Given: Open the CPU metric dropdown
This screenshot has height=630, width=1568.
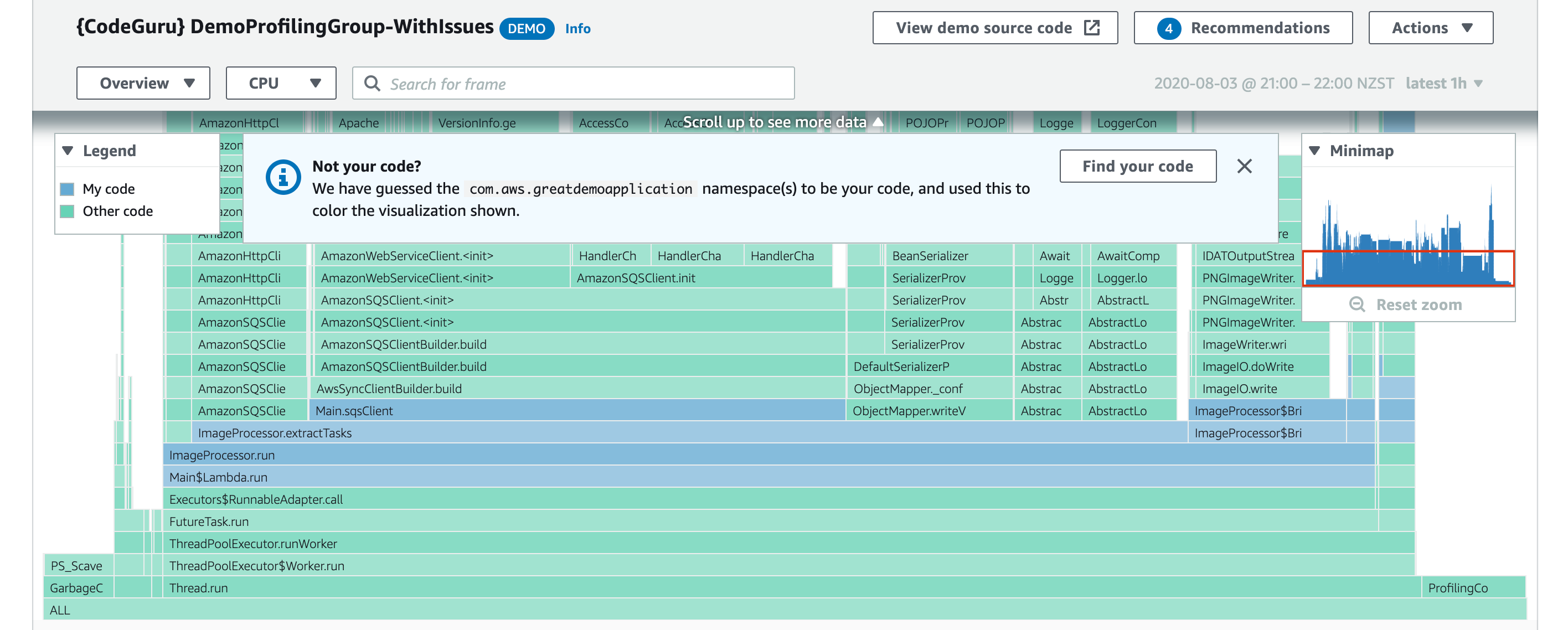Looking at the screenshot, I should click(x=281, y=83).
